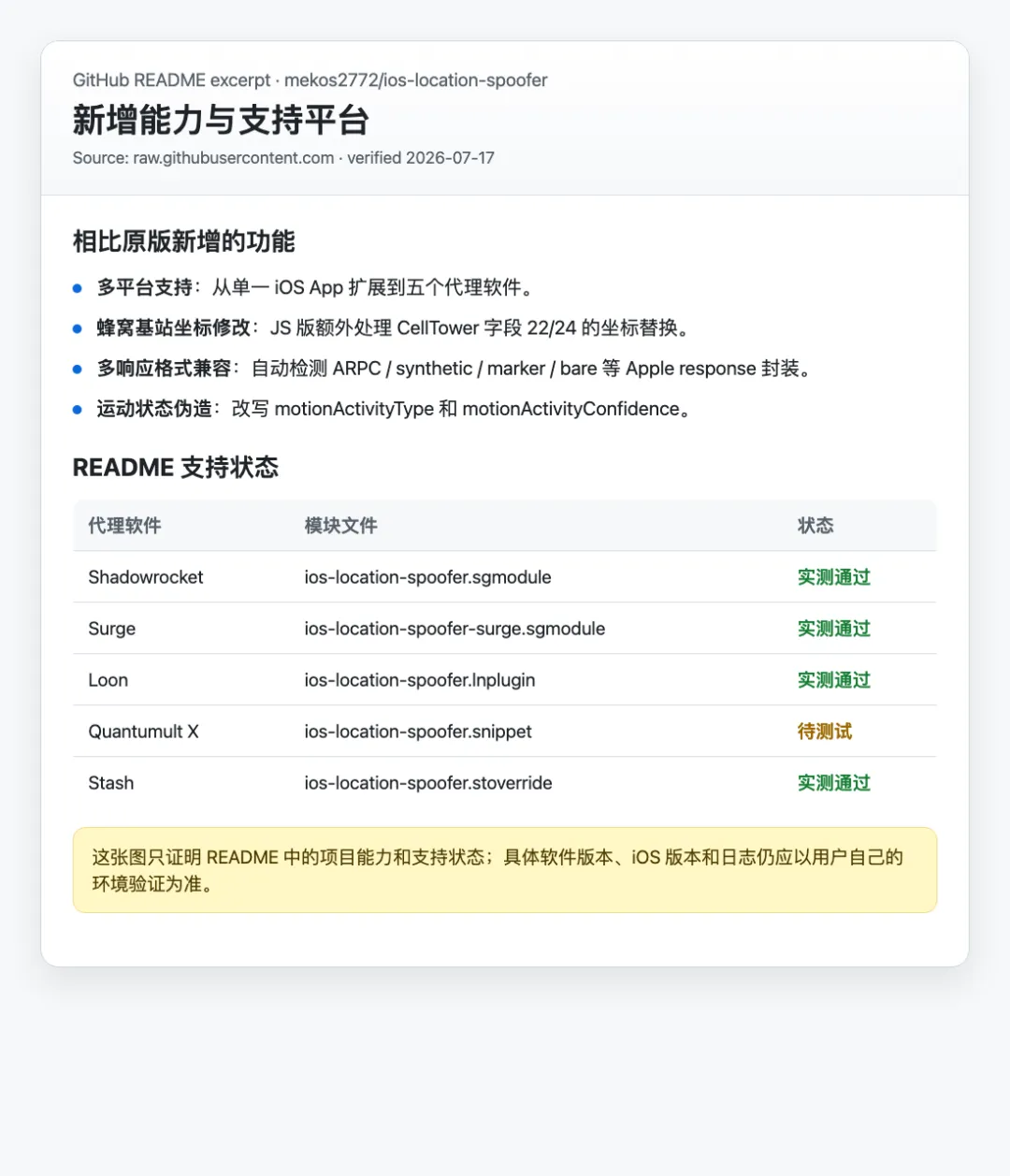The width and height of the screenshot is (1010, 1176).
Task: Click the 蜂窝基站坐标修改 bullet text
Action: pyautogui.click(x=397, y=327)
